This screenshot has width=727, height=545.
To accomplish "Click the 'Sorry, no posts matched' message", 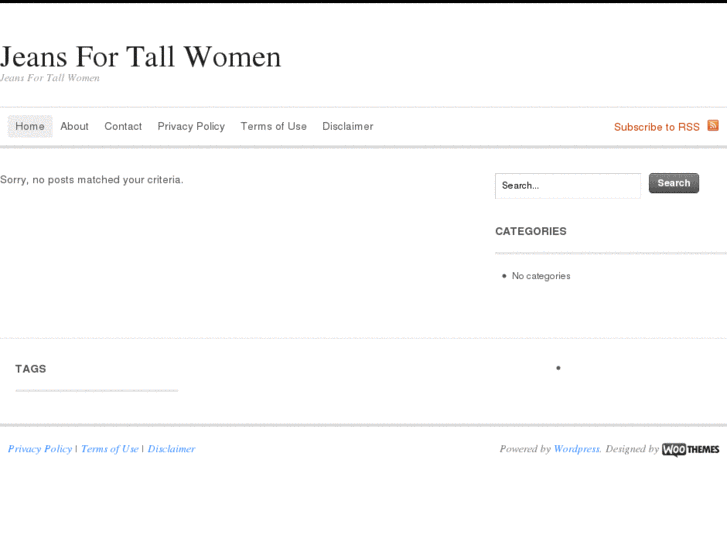I will [x=92, y=180].
